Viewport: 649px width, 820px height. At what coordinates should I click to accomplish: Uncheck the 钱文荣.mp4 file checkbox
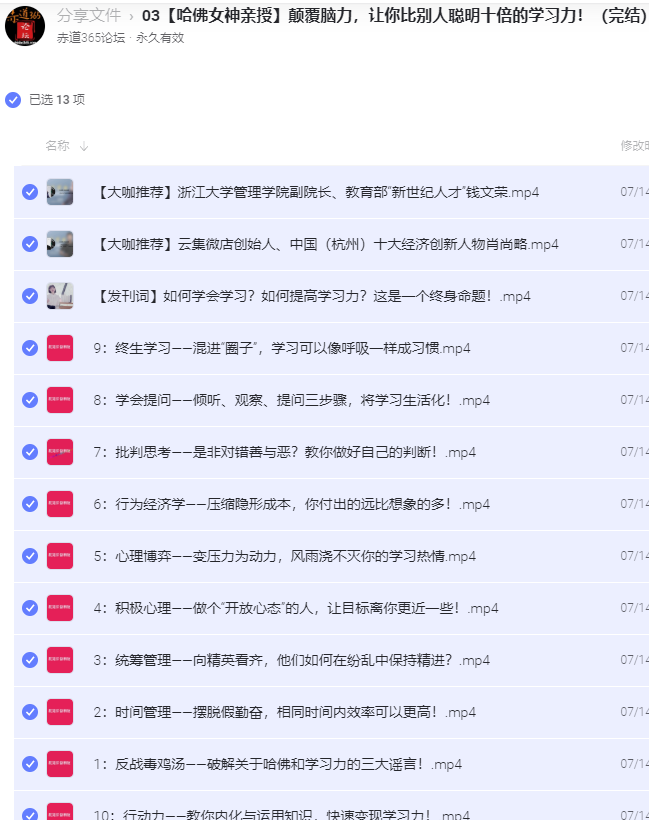pos(30,192)
